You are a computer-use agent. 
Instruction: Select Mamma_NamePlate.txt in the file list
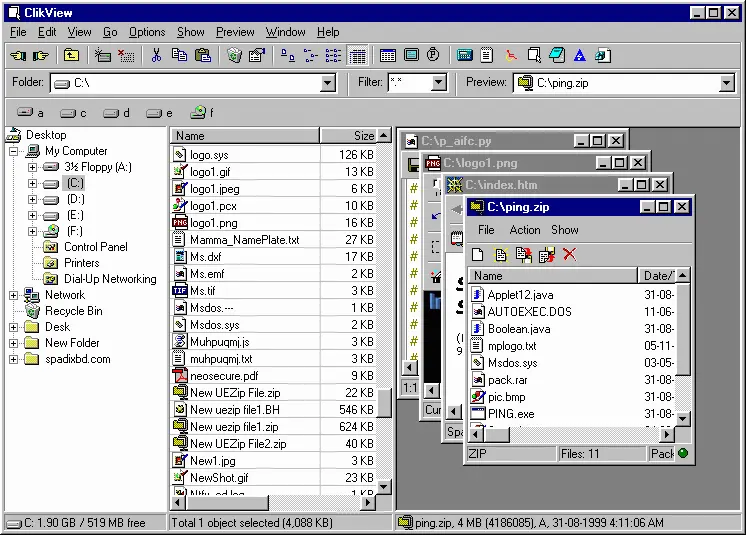click(x=244, y=240)
